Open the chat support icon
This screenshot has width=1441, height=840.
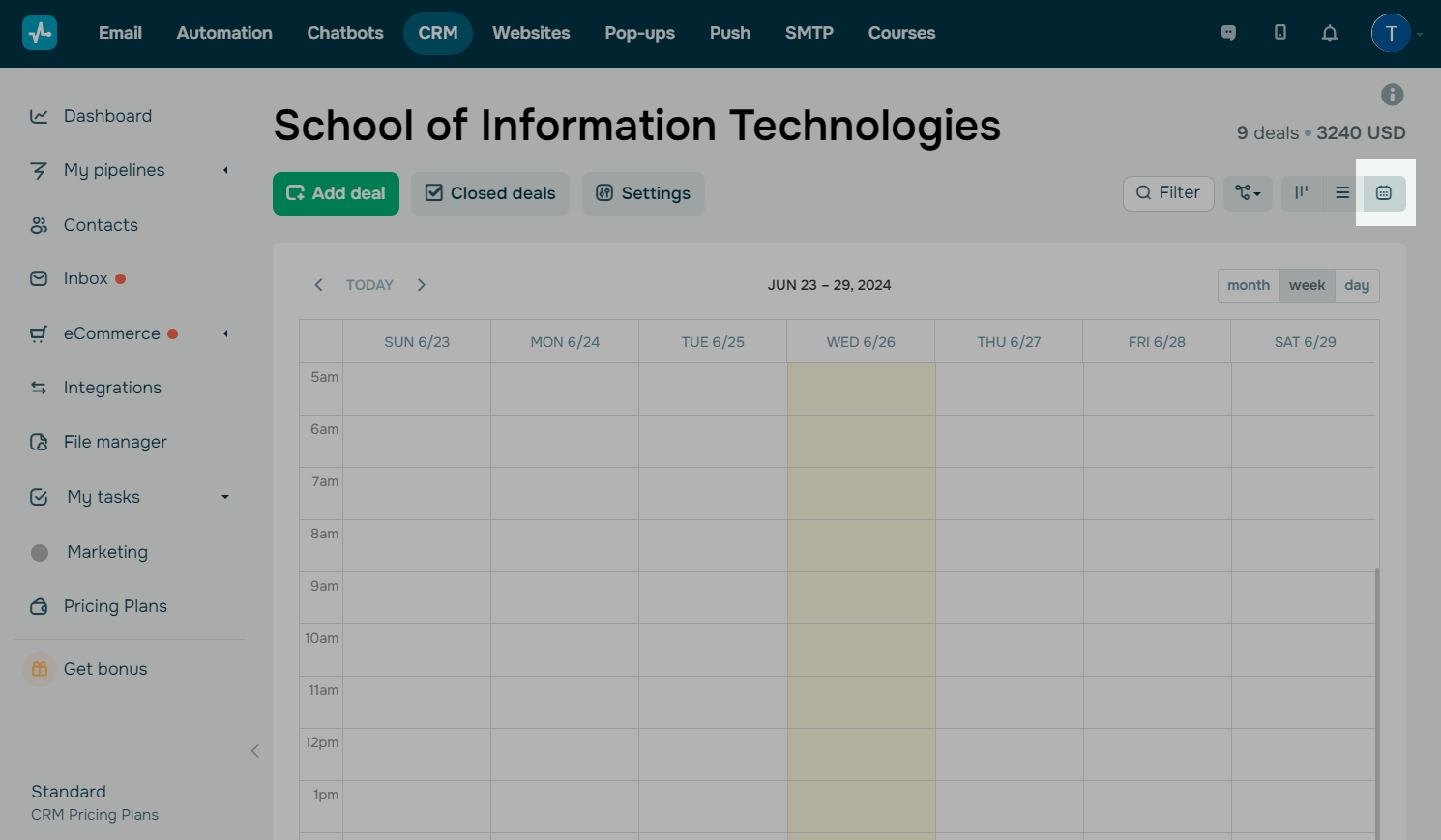(x=1228, y=33)
